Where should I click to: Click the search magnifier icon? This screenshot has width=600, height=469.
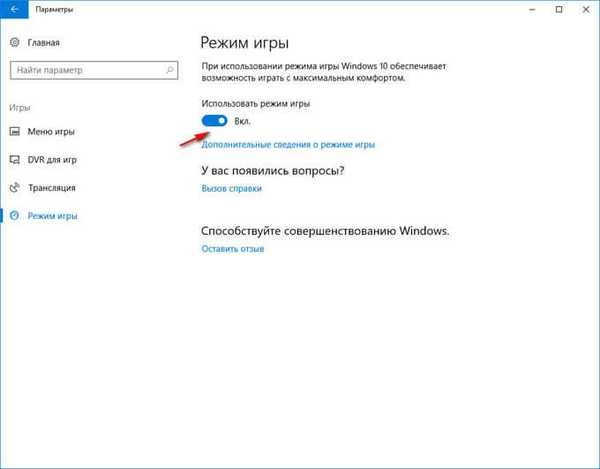[170, 70]
